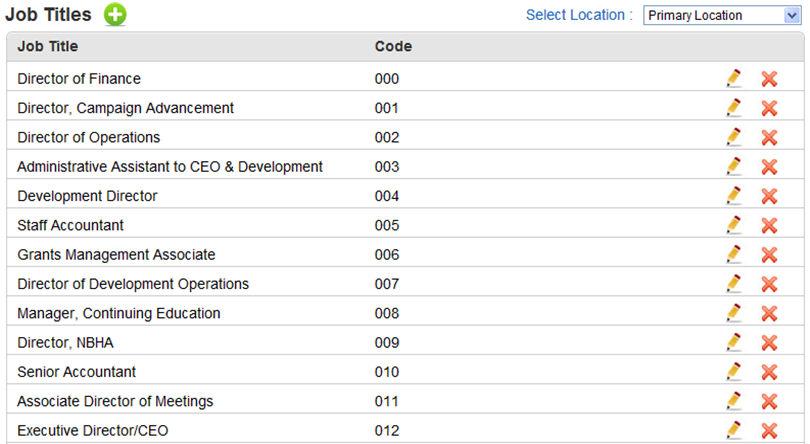Edit the Staff Accountant job title

pos(734,225)
